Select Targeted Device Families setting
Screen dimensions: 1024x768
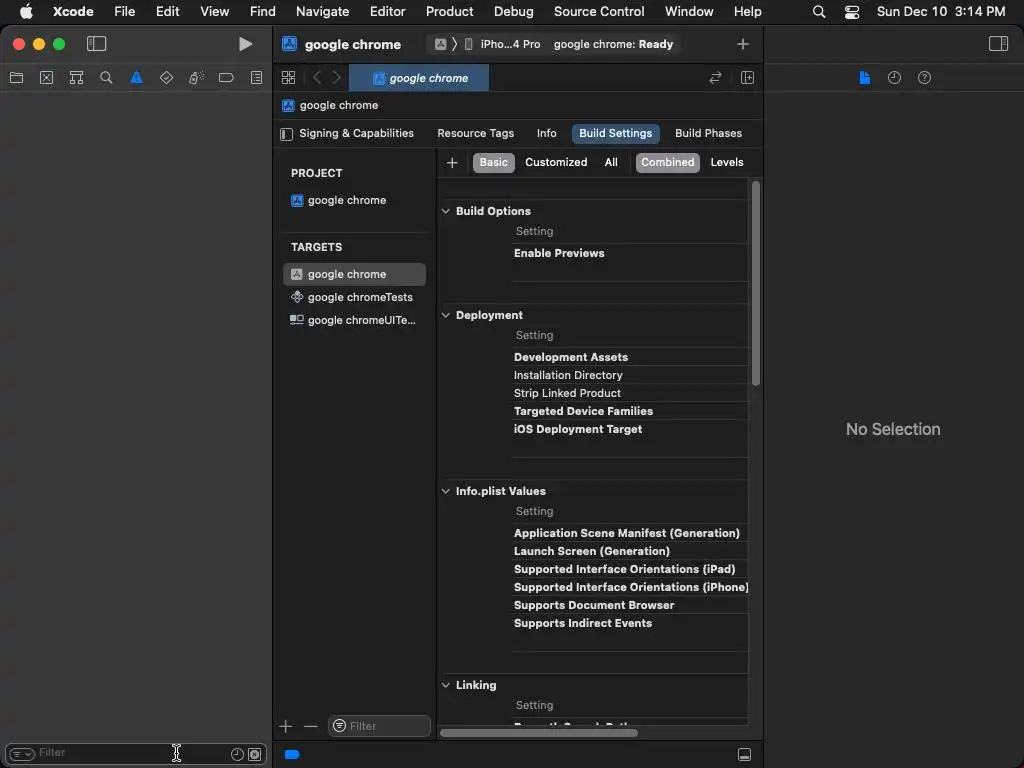583,411
